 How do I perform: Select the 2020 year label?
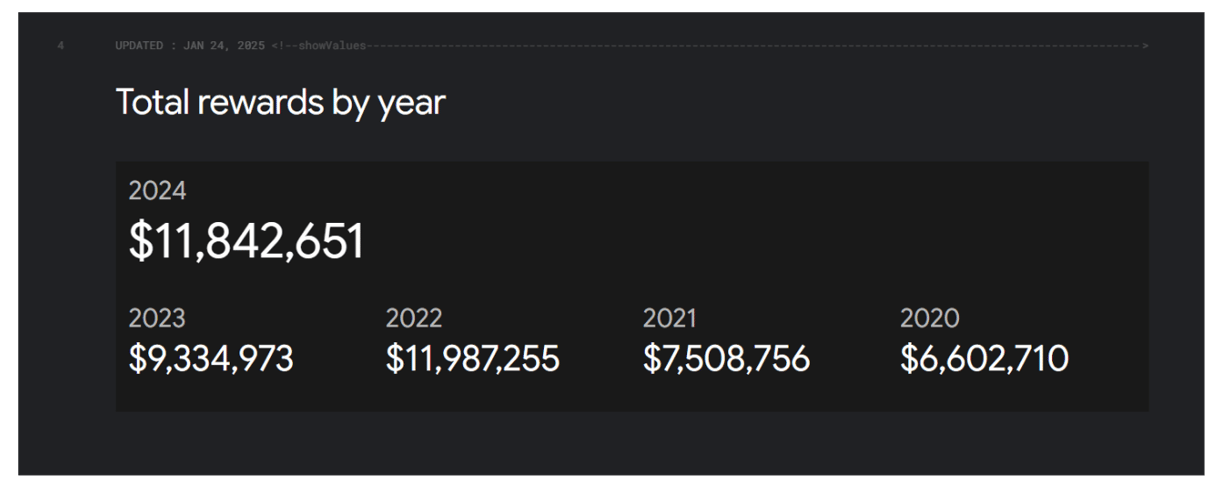click(929, 319)
